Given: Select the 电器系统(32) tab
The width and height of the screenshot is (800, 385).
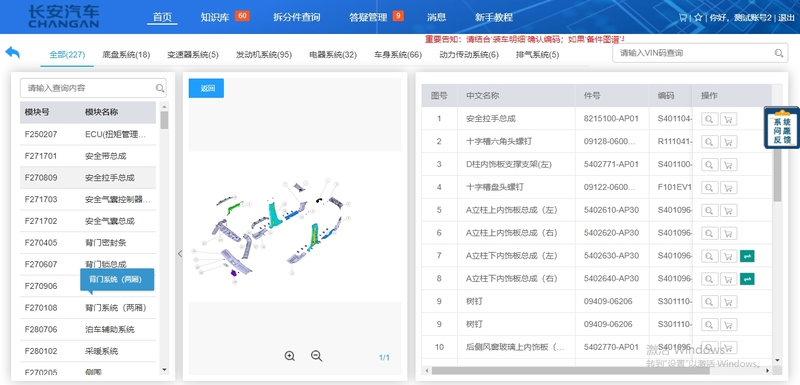Looking at the screenshot, I should 333,55.
